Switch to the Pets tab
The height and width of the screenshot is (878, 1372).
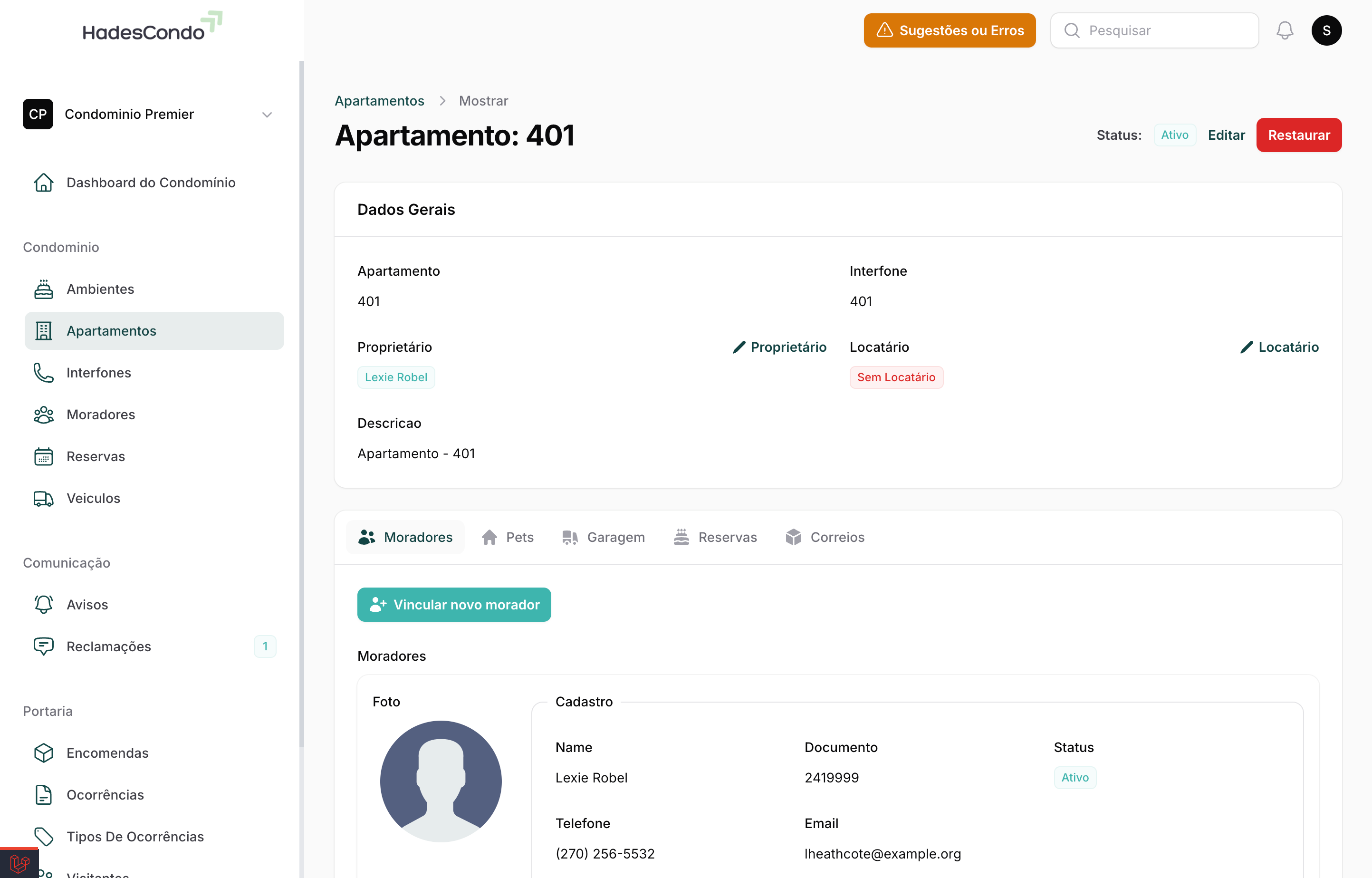click(x=507, y=537)
